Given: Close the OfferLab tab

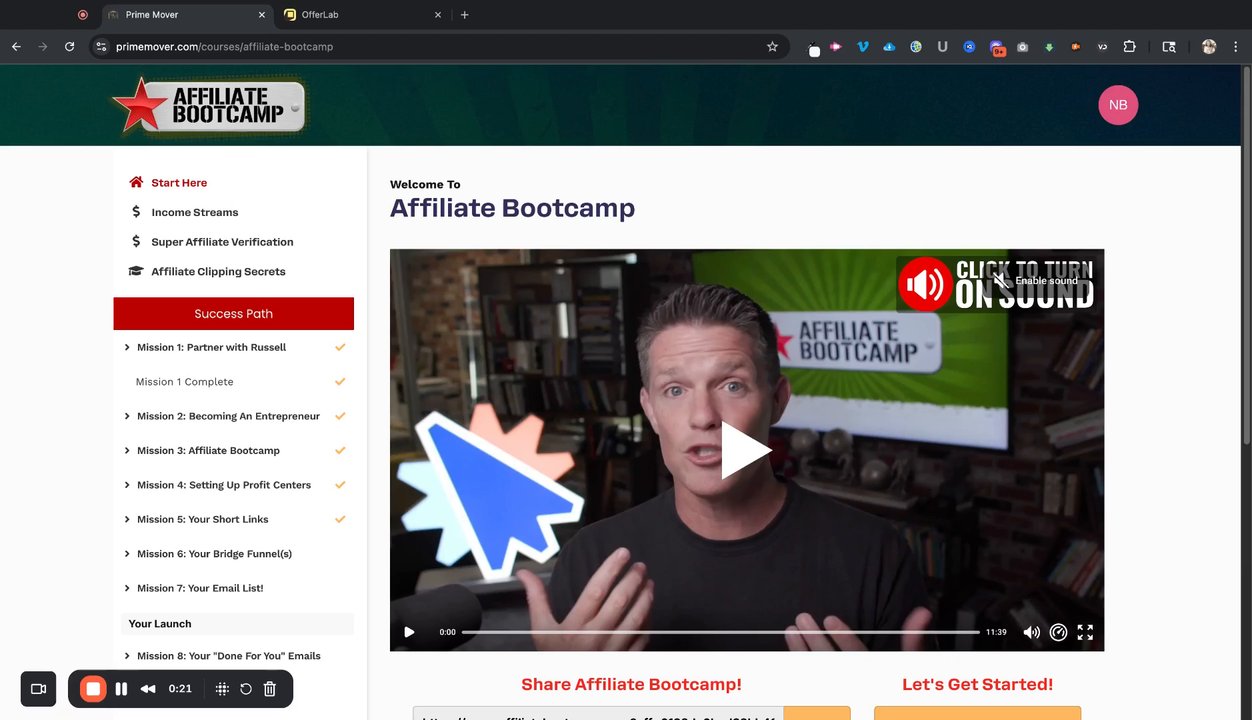Looking at the screenshot, I should tap(437, 15).
